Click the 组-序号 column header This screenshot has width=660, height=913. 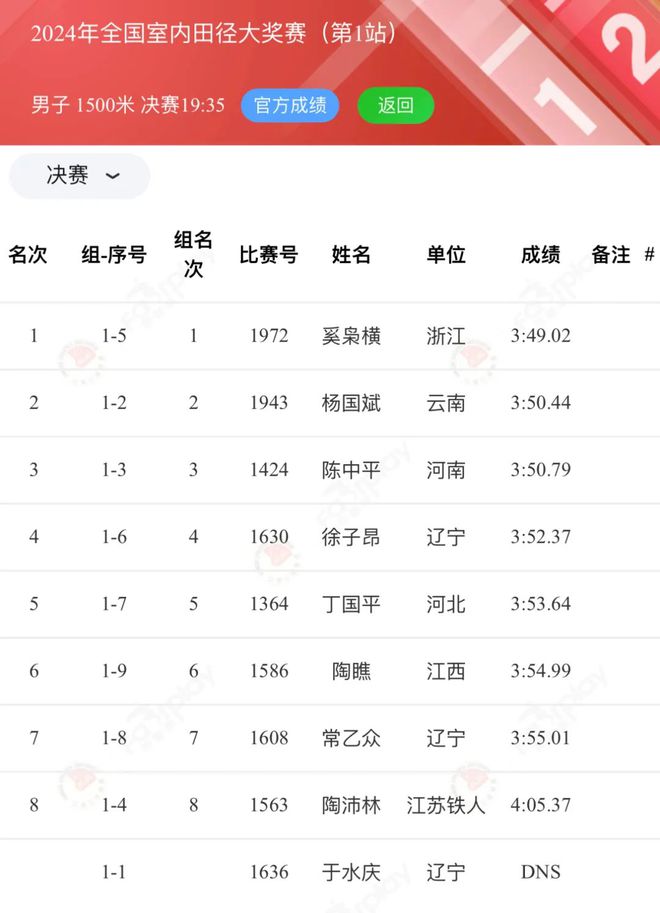pos(114,254)
